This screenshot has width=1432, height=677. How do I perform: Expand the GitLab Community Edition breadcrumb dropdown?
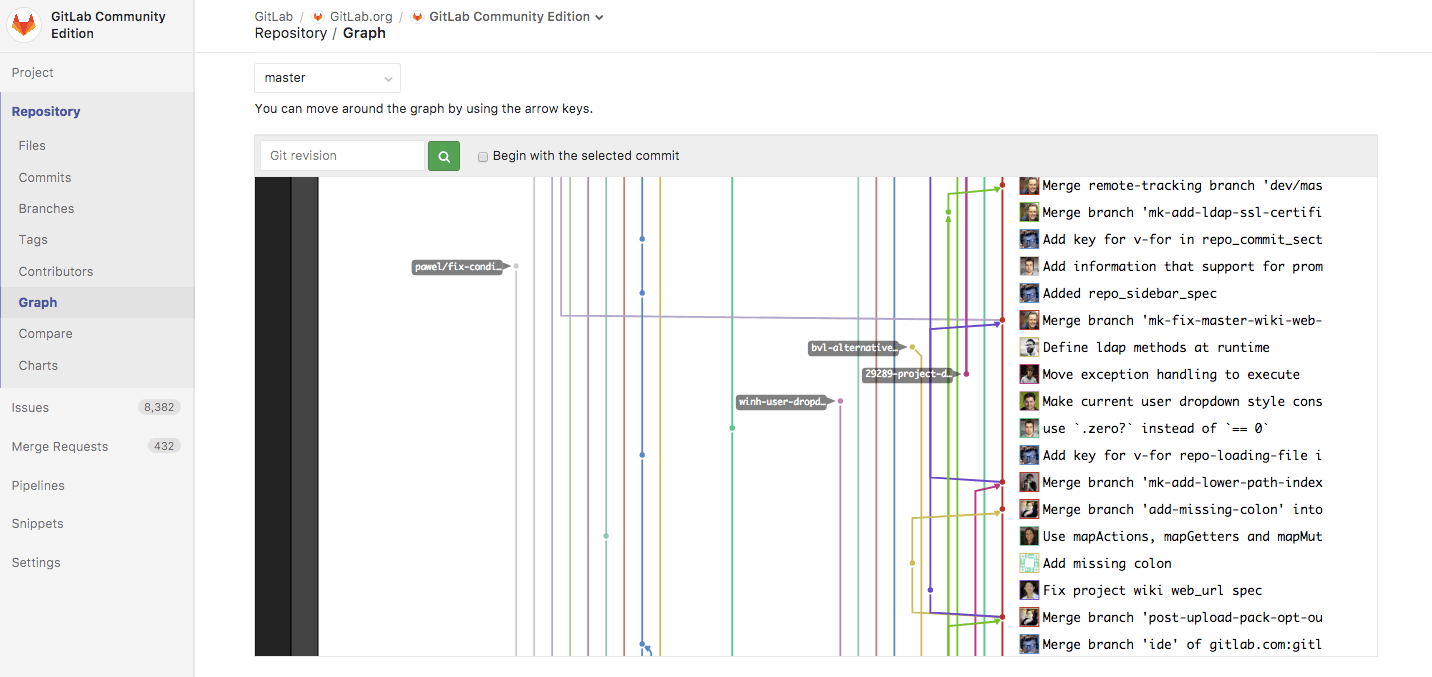[x=599, y=16]
